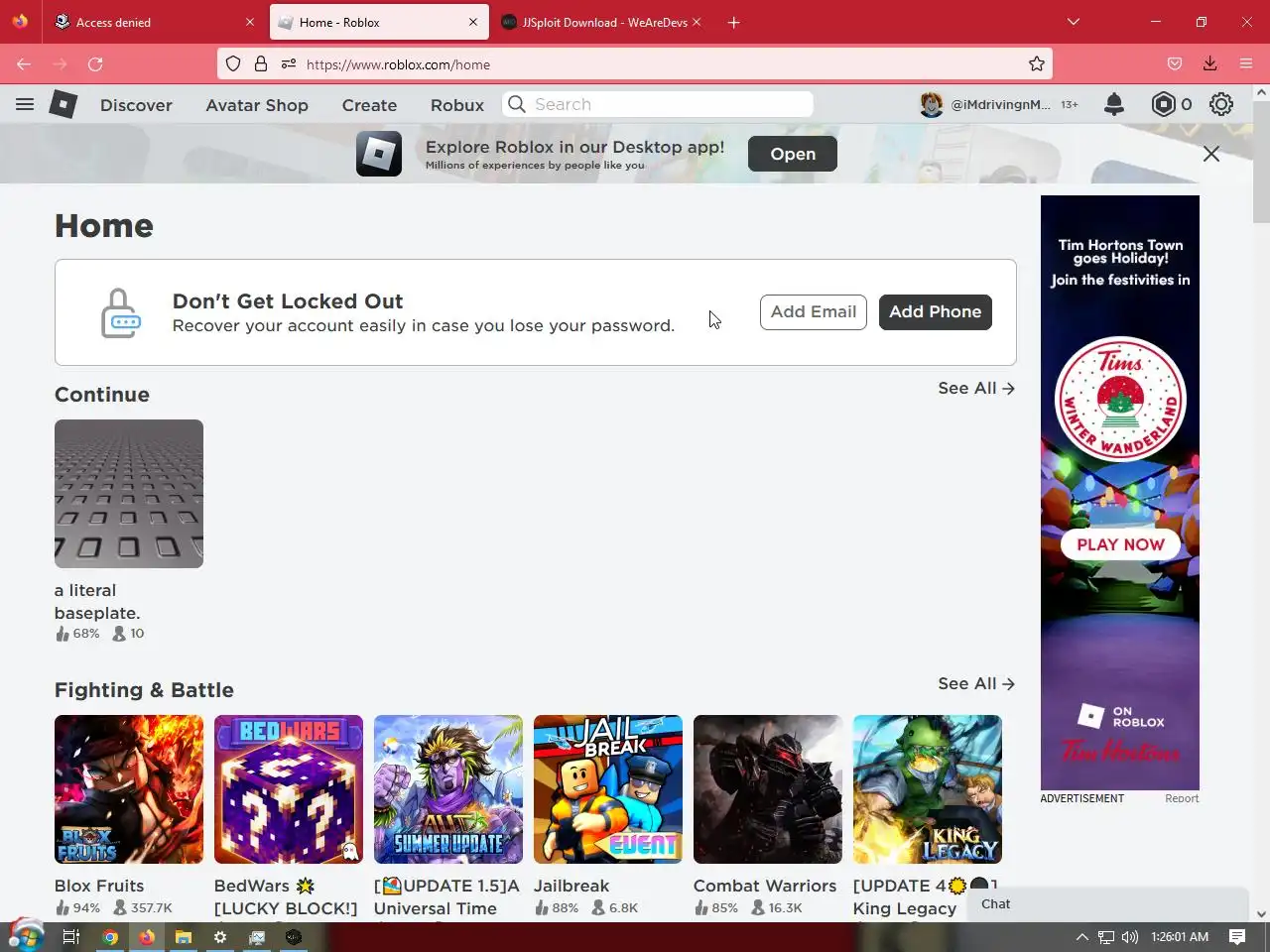1270x952 pixels.
Task: Open the Create page
Action: pos(369,105)
